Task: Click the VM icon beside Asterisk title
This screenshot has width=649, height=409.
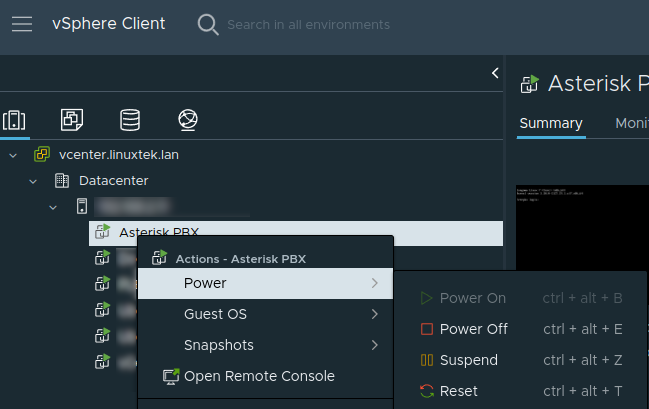Action: pyautogui.click(x=530, y=84)
